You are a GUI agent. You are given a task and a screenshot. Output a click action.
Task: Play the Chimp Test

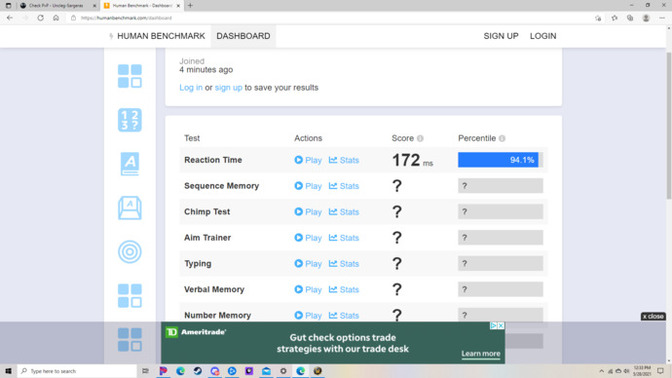coord(308,212)
